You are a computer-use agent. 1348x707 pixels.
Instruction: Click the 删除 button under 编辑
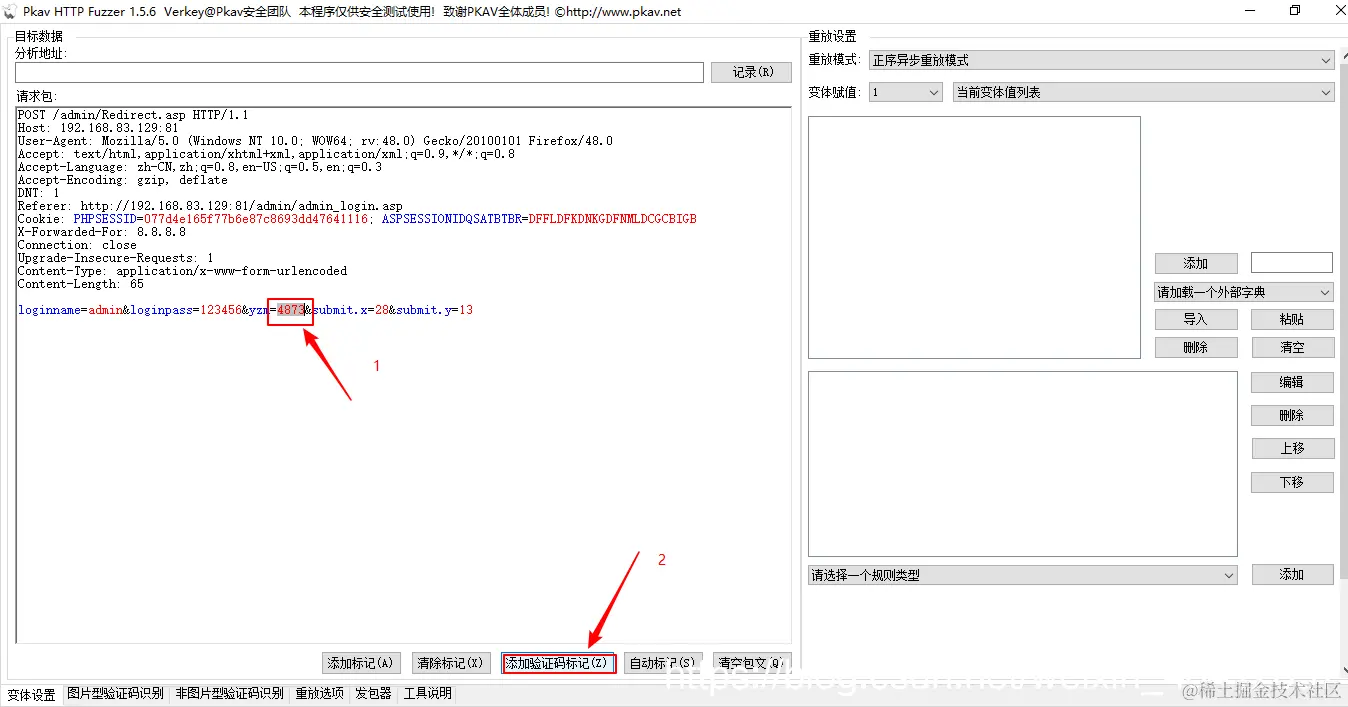tap(1292, 415)
